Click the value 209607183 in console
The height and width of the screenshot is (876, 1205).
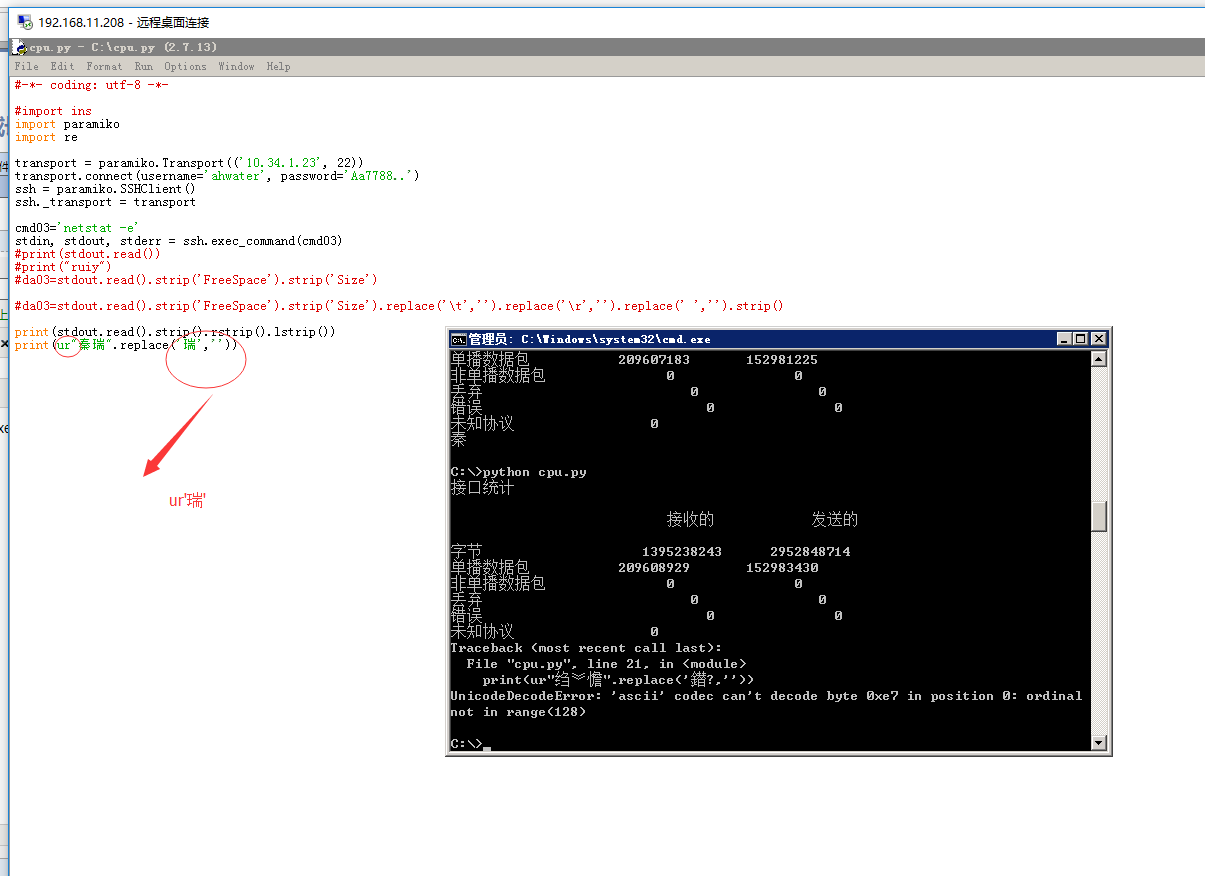coord(654,360)
